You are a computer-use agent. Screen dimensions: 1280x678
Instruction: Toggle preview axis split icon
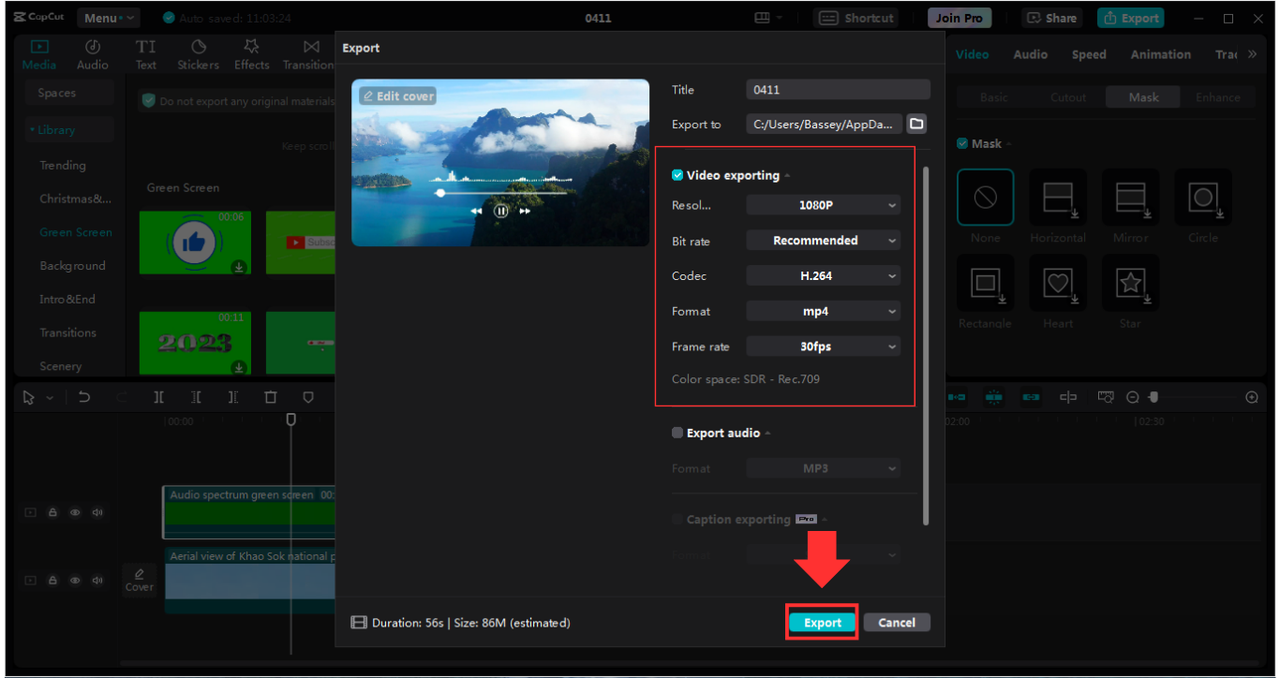pos(1068,397)
